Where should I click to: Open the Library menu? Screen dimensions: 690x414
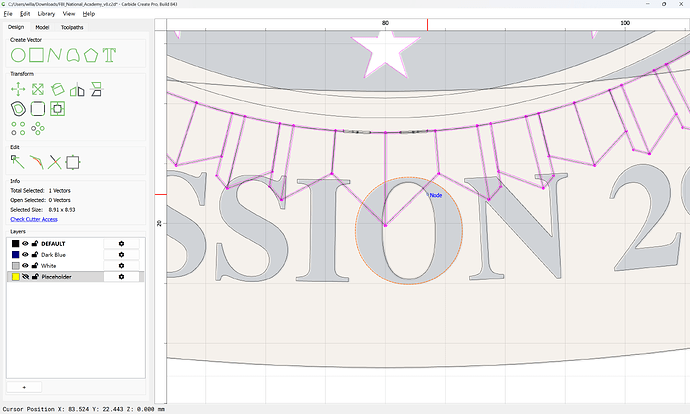tap(46, 14)
